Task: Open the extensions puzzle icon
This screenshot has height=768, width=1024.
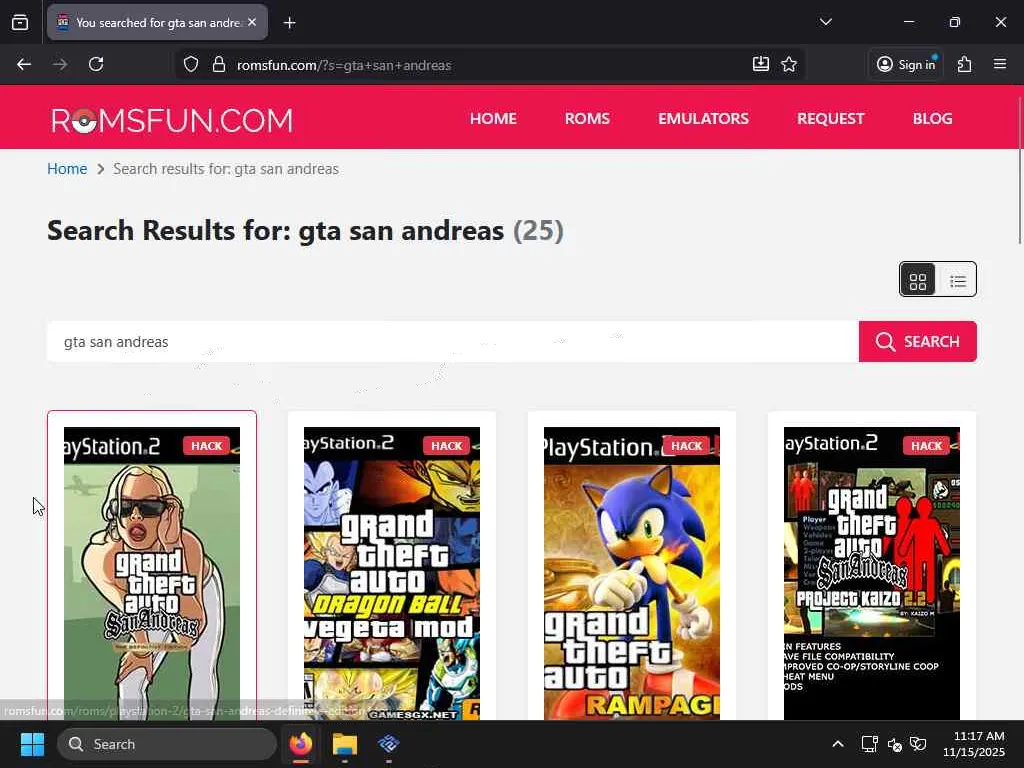Action: [965, 64]
